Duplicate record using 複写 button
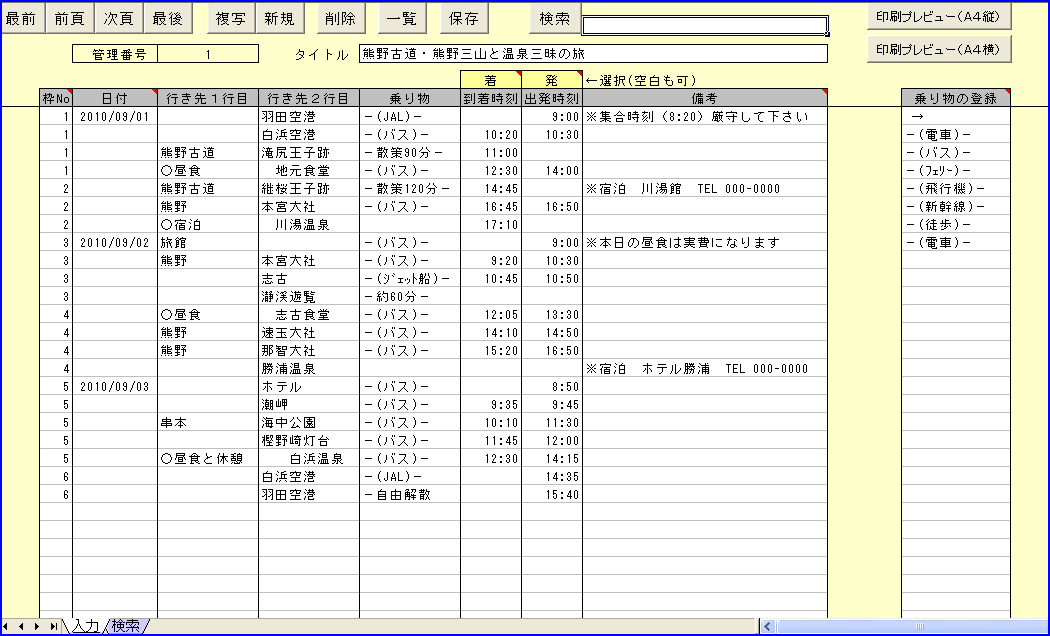This screenshot has height=636, width=1050. (x=231, y=18)
